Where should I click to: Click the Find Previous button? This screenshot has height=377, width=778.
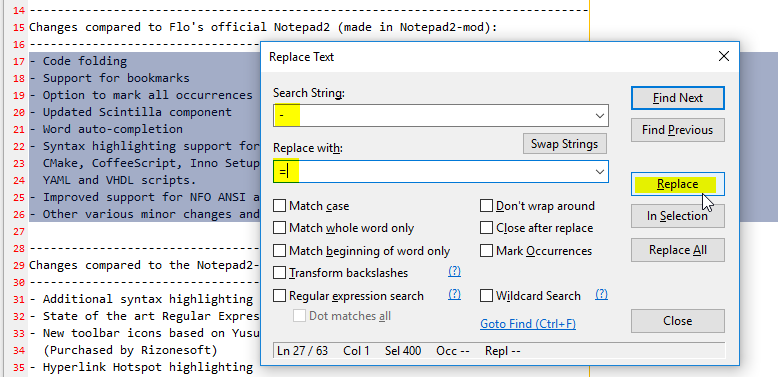677,130
